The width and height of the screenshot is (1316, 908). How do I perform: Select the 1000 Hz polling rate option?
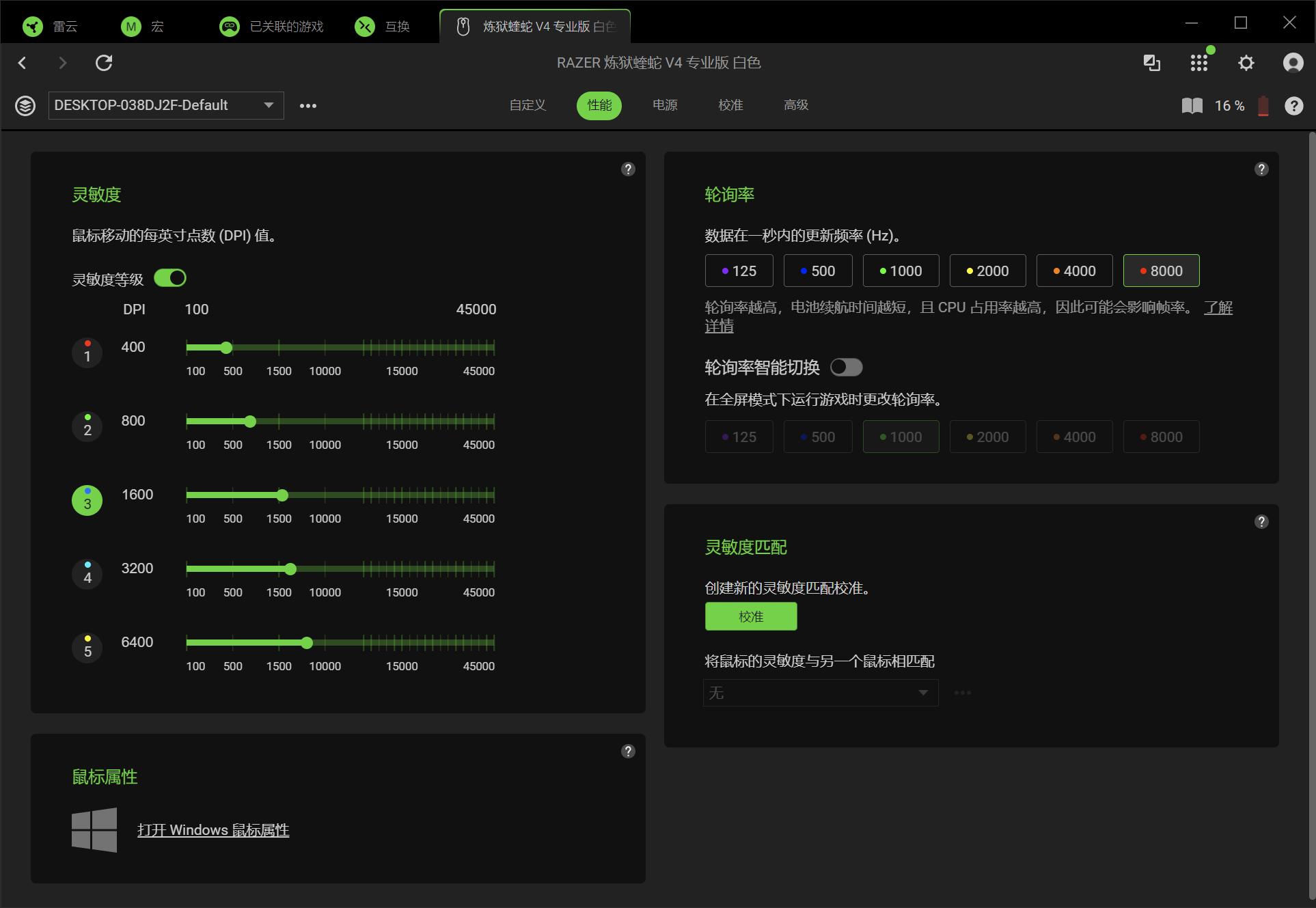(x=901, y=271)
